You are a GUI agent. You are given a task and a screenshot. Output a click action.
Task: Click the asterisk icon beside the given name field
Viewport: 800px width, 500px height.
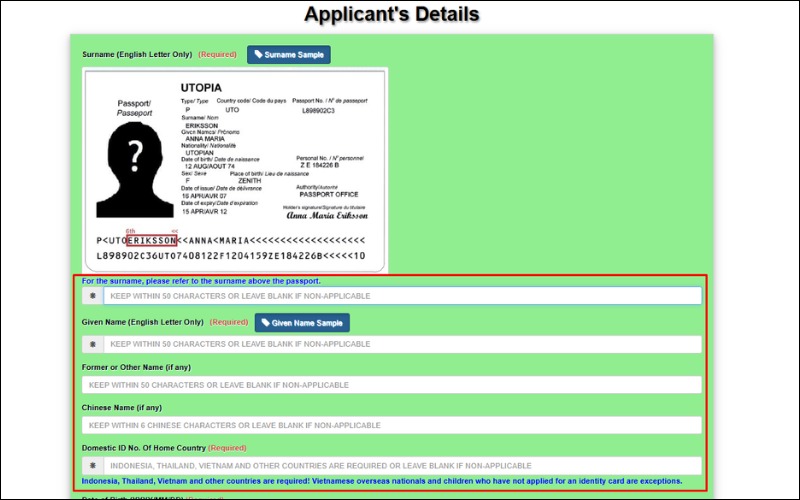(x=93, y=344)
